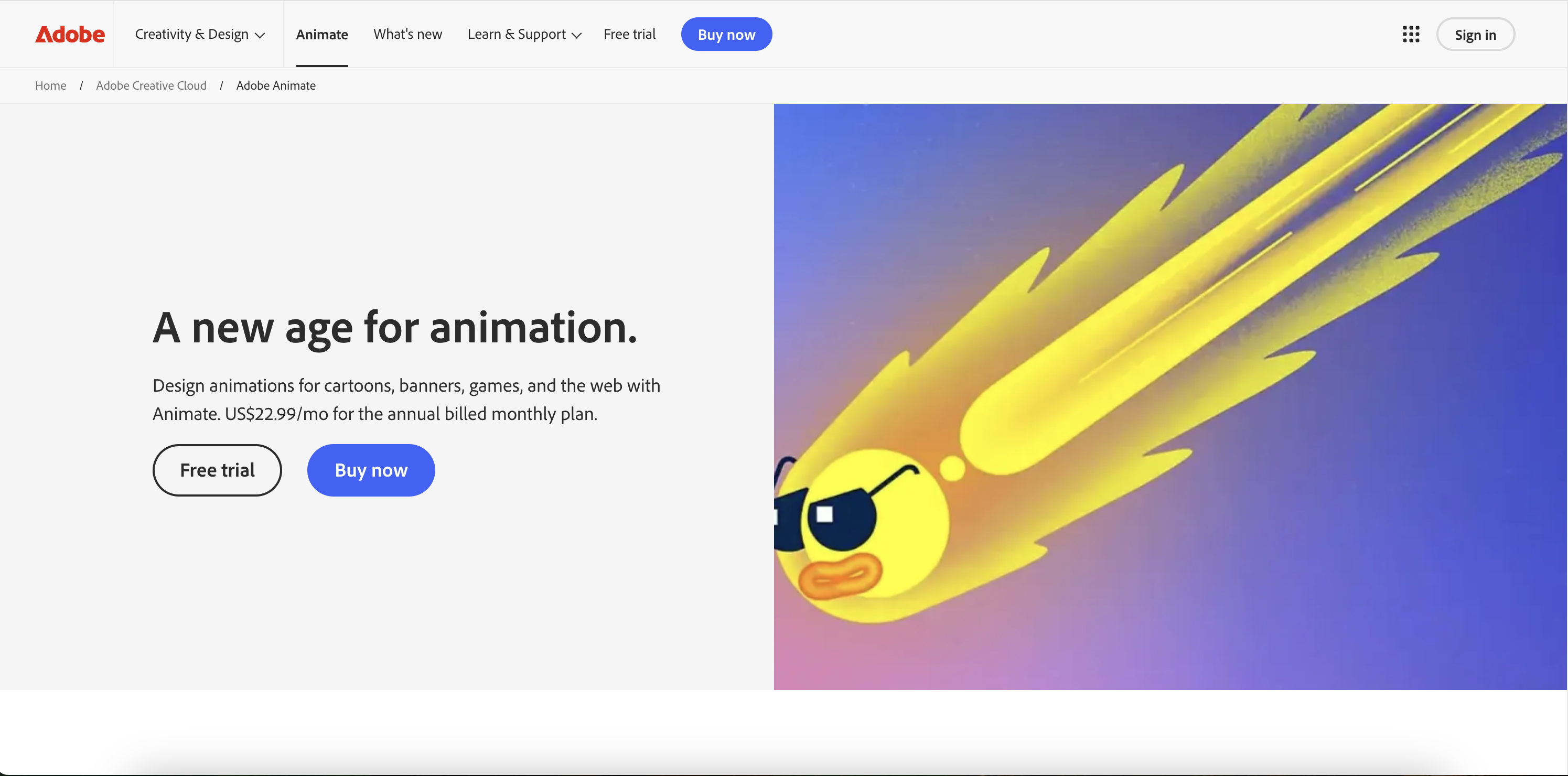
Task: Go to Home breadcrumb link
Action: [50, 86]
